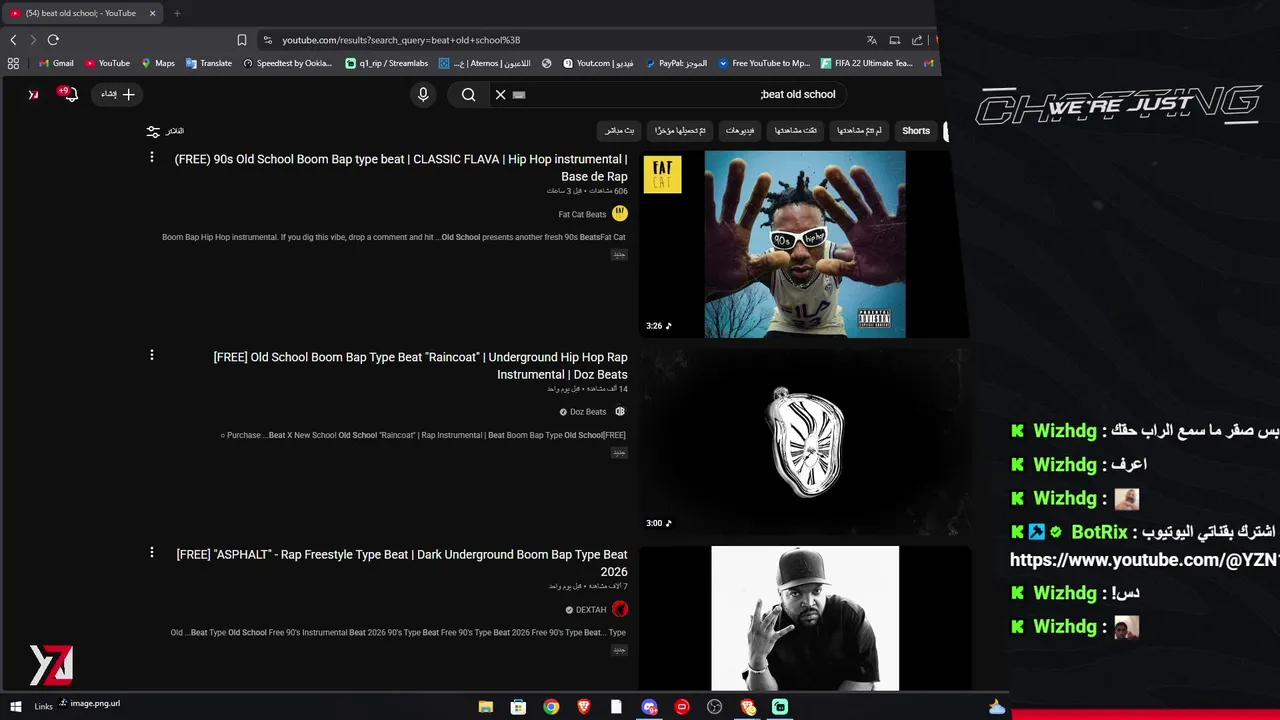Viewport: 1280px width, 720px height.
Task: Select the Shorts filter chip
Action: pos(916,131)
